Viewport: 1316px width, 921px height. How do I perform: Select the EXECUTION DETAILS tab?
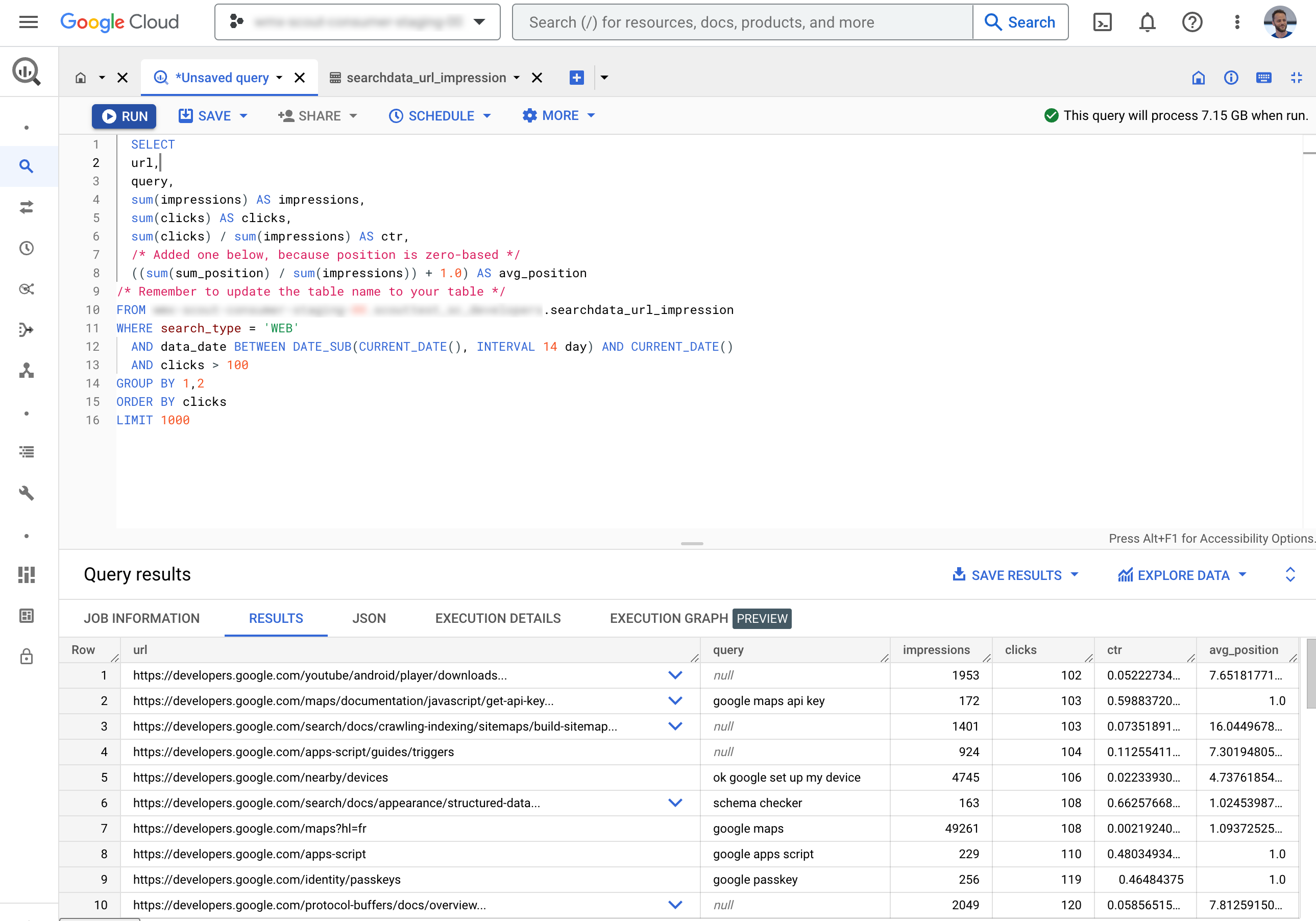click(498, 618)
